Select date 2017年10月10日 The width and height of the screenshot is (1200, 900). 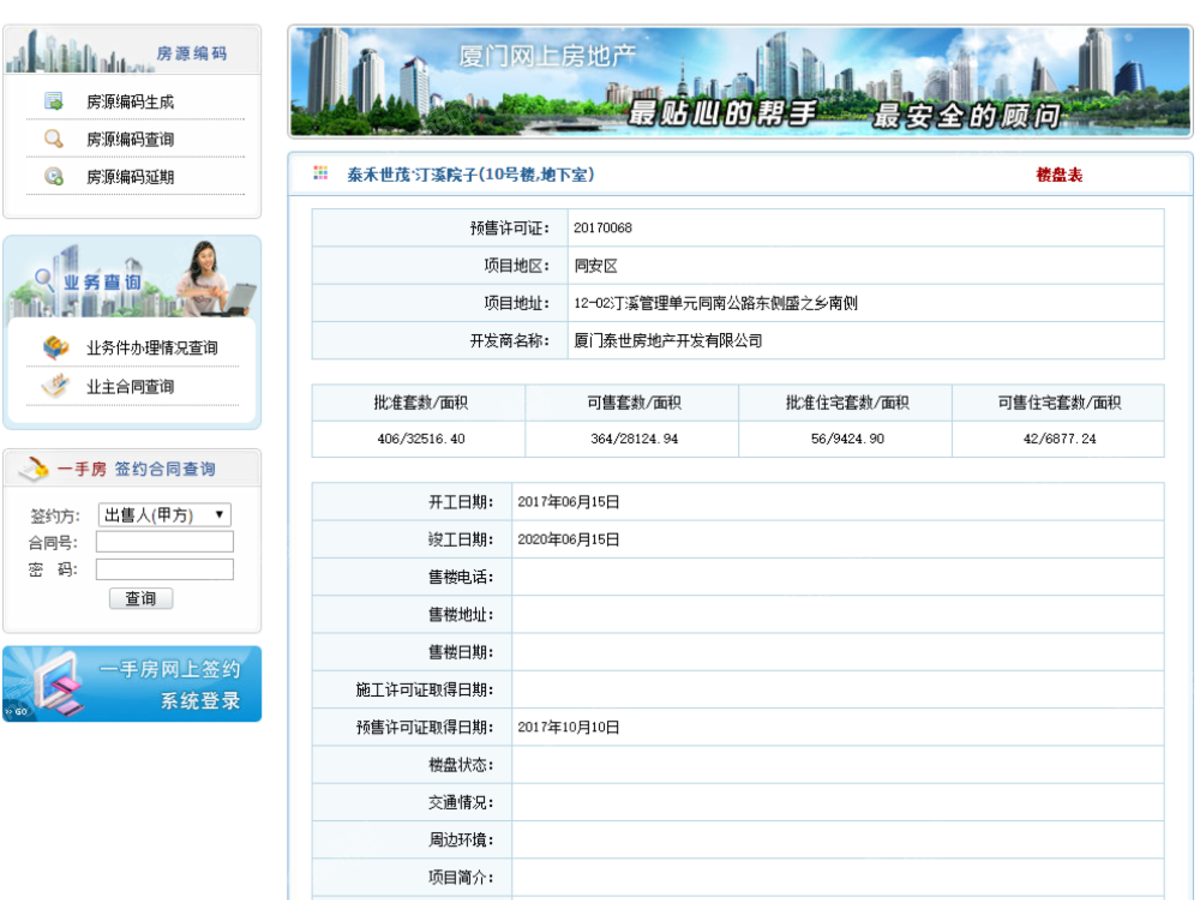tap(568, 727)
